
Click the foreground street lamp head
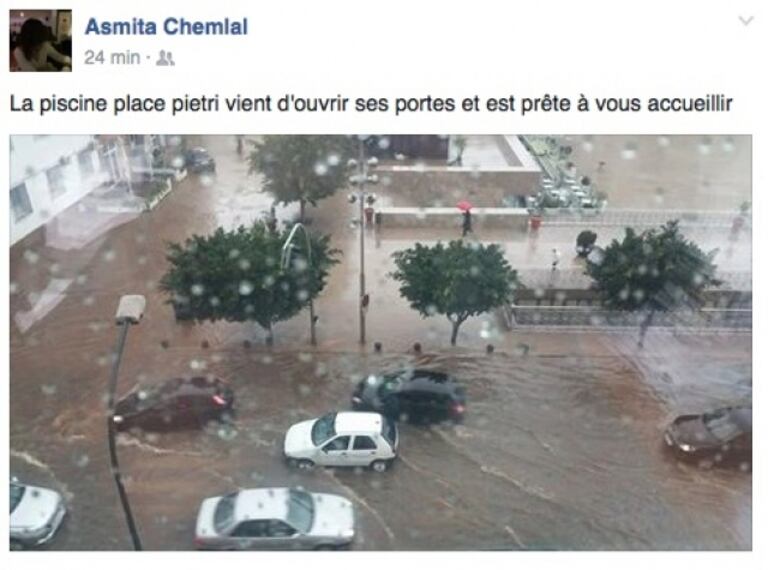coord(130,309)
